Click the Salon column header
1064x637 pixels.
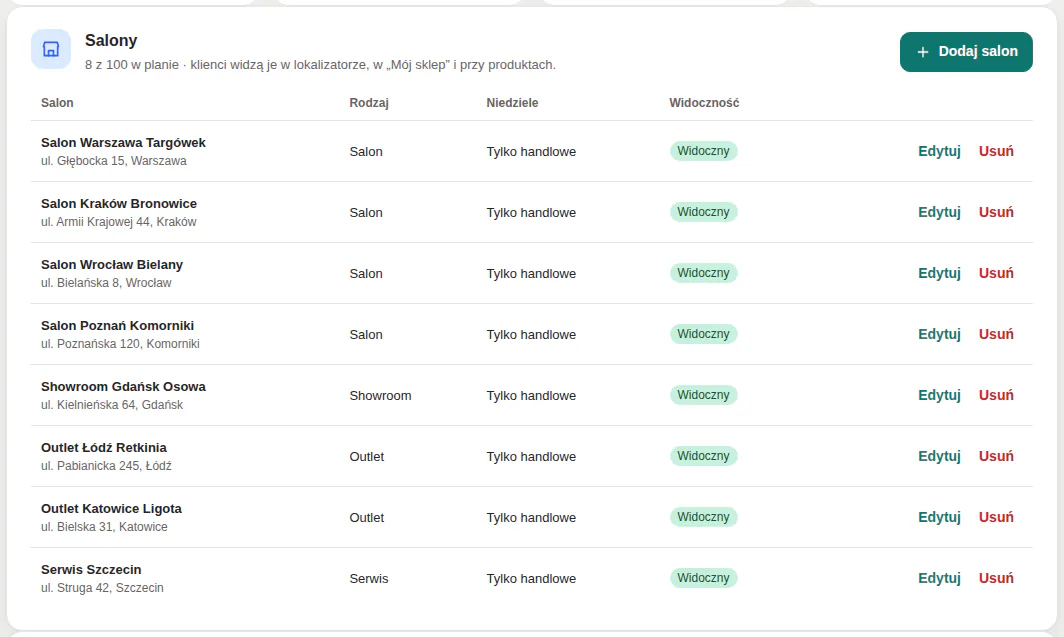(x=57, y=103)
